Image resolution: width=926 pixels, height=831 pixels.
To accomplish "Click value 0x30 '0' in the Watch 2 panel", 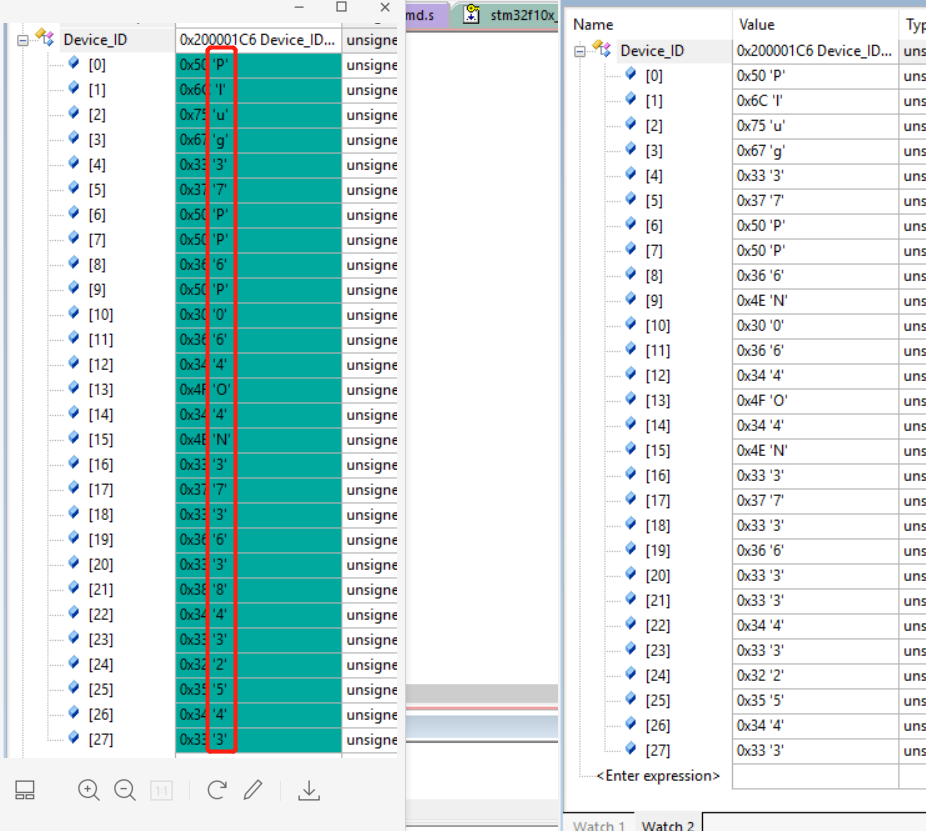I will pyautogui.click(x=760, y=325).
